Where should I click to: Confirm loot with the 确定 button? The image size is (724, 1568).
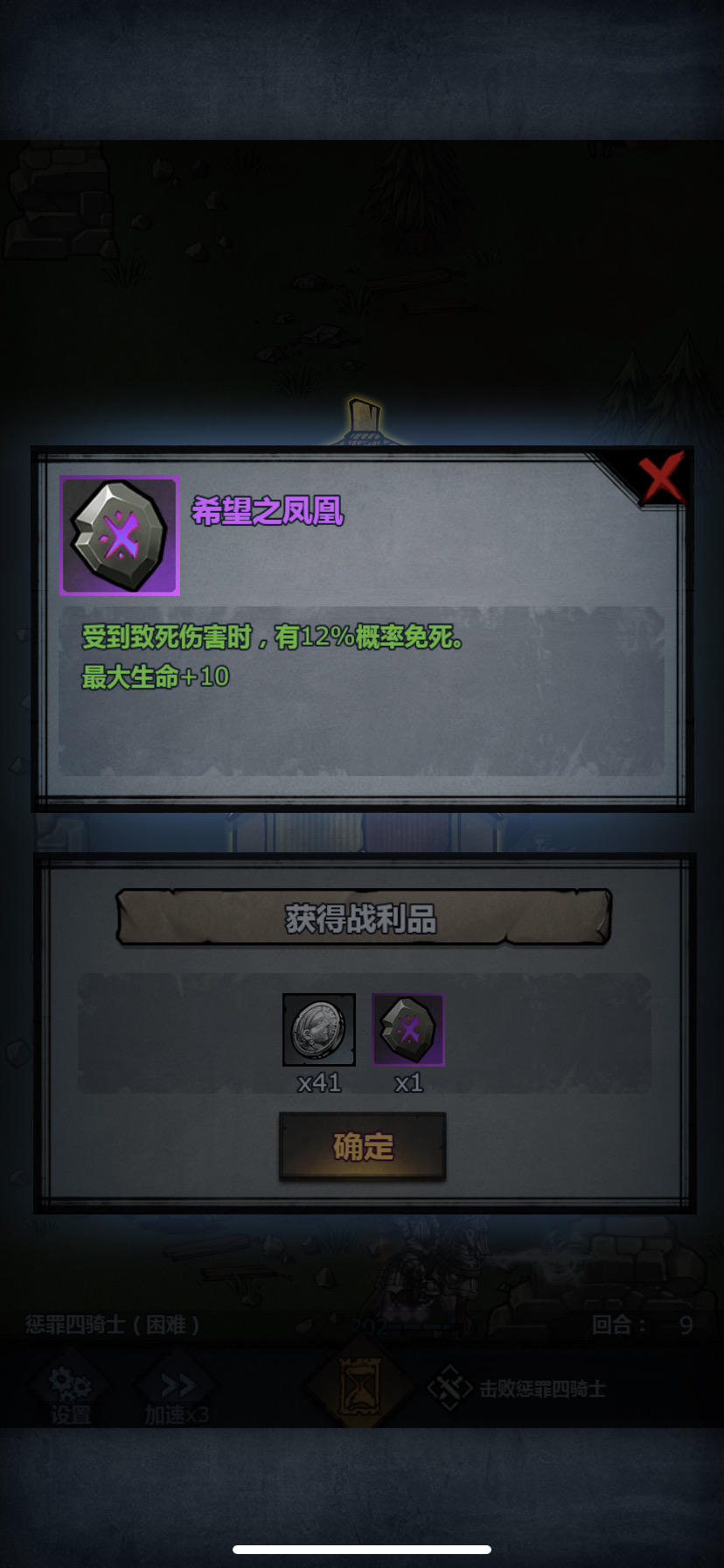tap(362, 1146)
